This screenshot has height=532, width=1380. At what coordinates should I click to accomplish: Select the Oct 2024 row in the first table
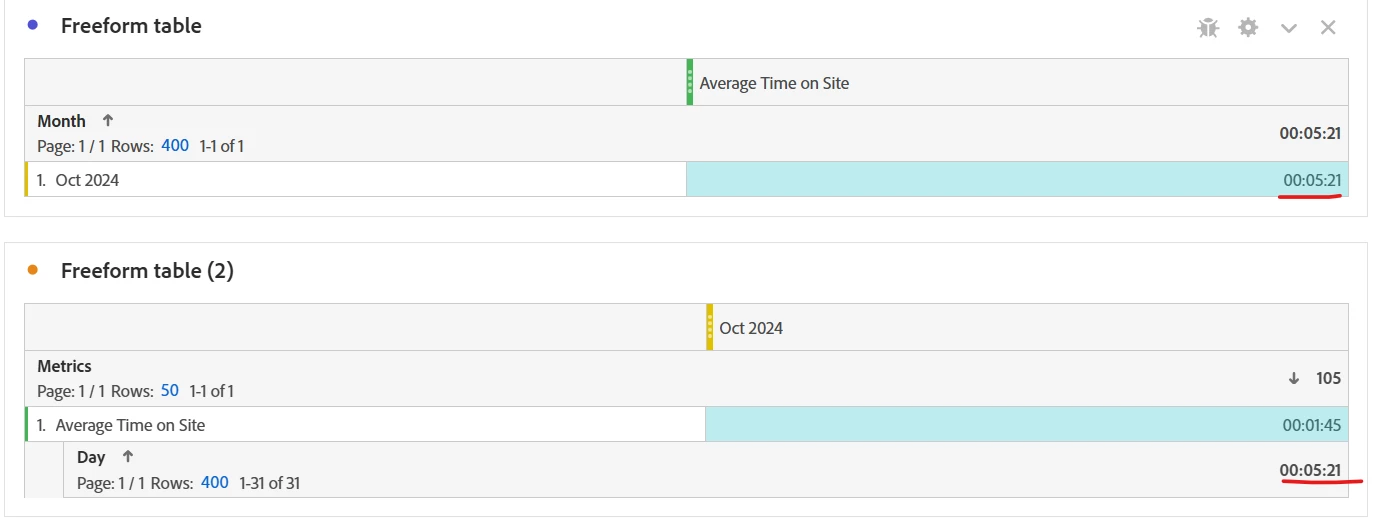click(x=87, y=180)
